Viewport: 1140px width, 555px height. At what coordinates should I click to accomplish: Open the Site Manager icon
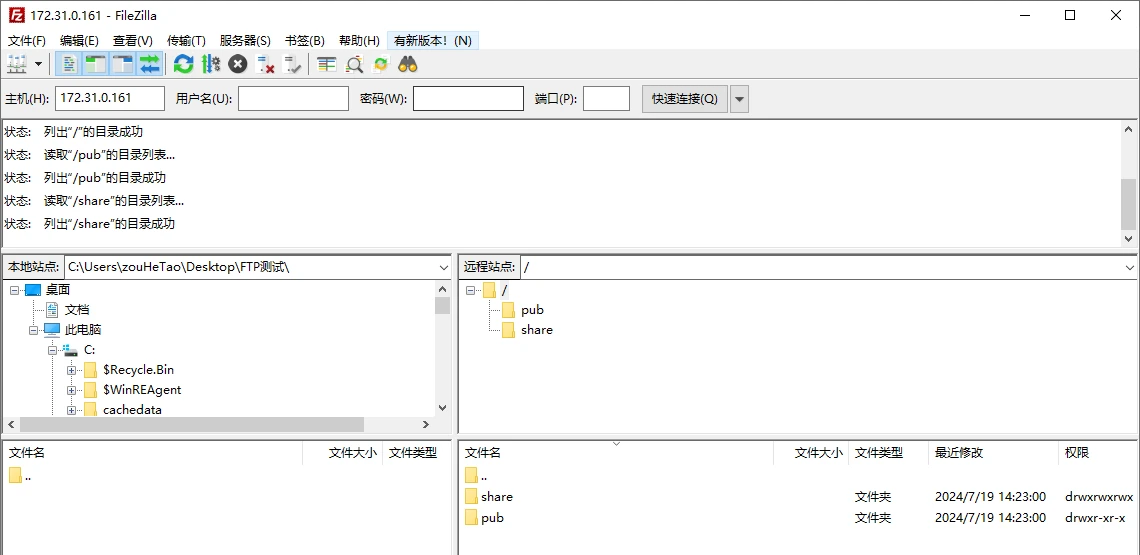(x=17, y=65)
